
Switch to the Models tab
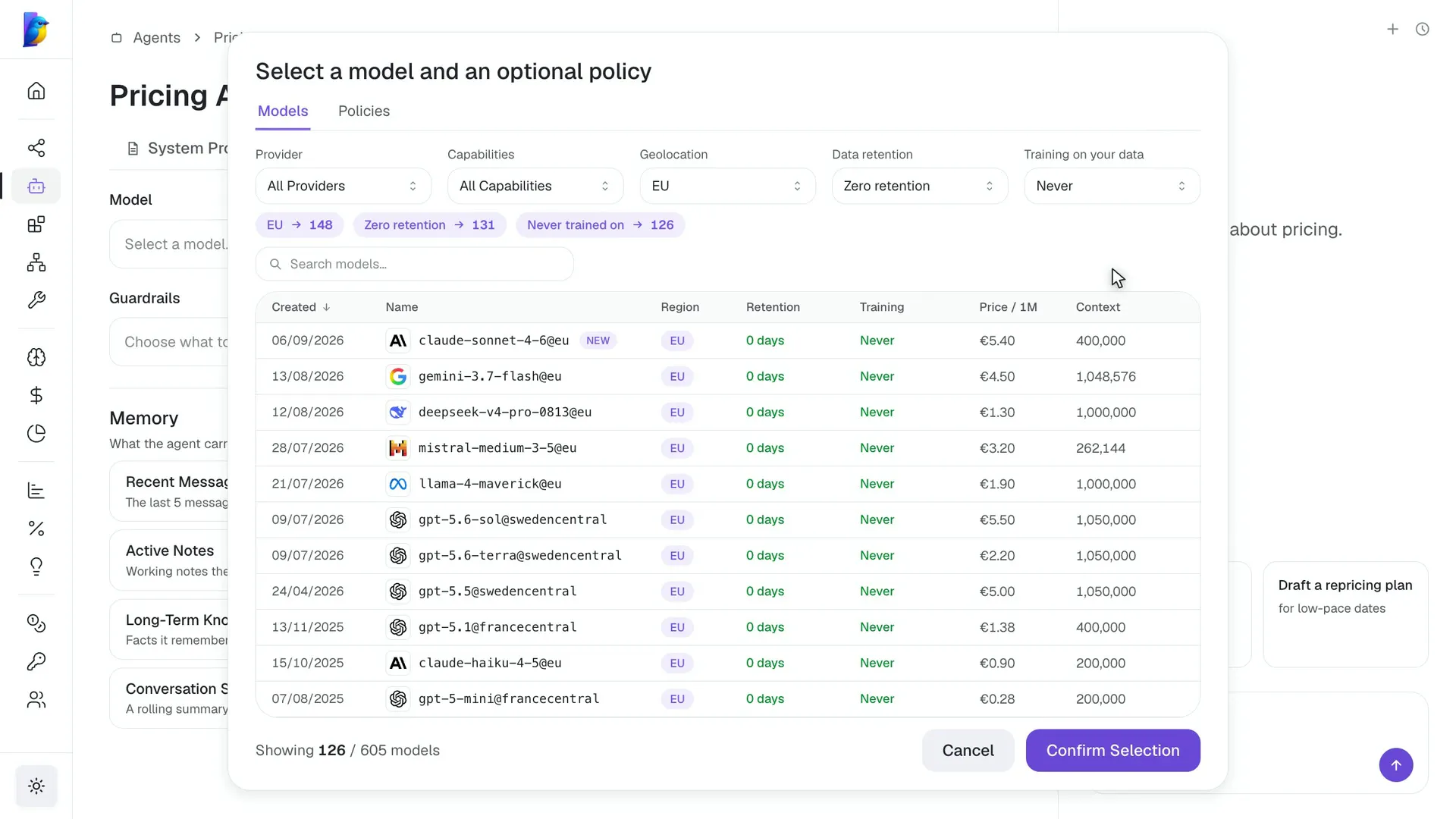coord(283,111)
